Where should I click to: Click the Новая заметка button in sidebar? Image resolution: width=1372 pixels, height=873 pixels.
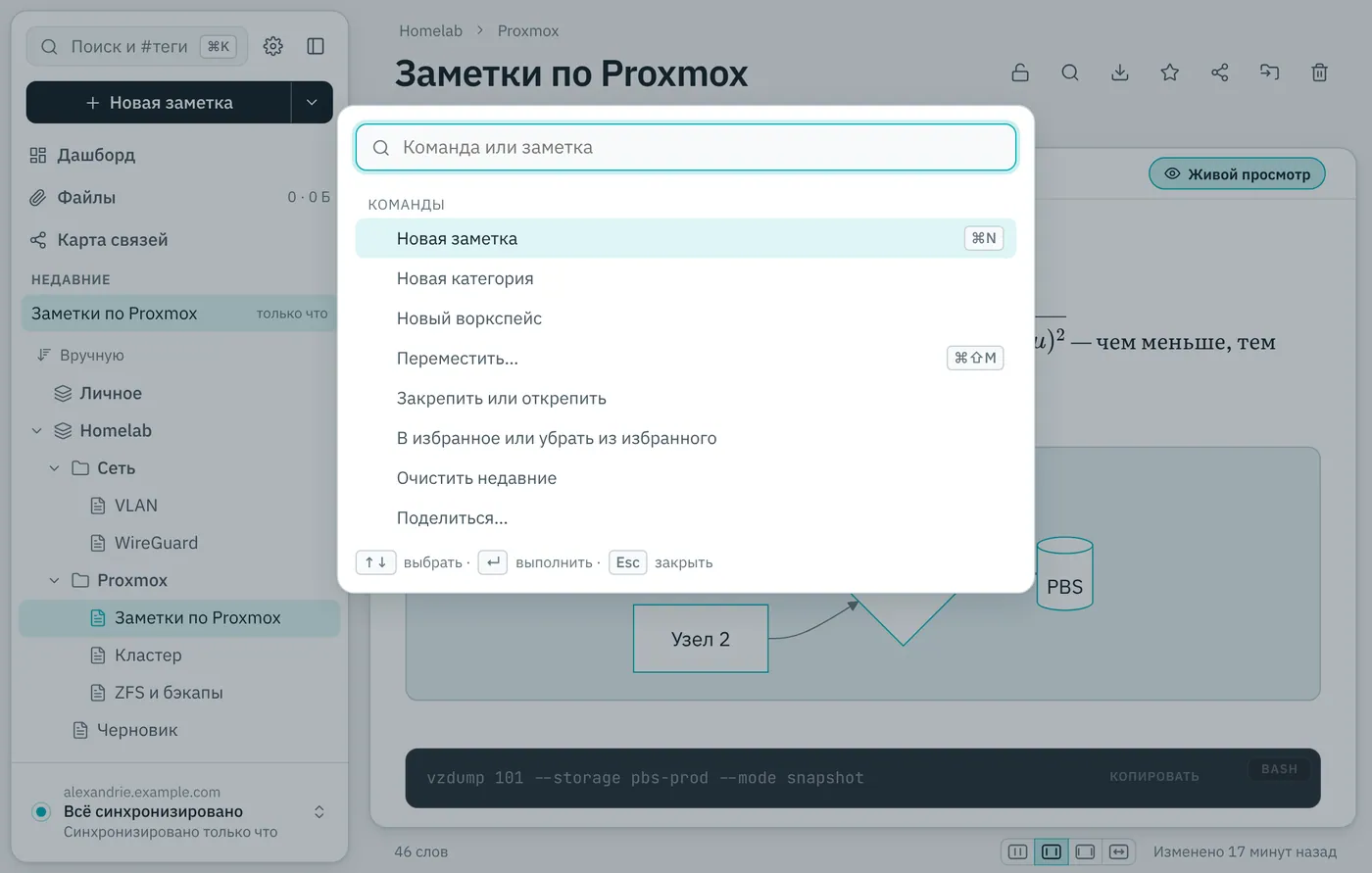(x=159, y=103)
